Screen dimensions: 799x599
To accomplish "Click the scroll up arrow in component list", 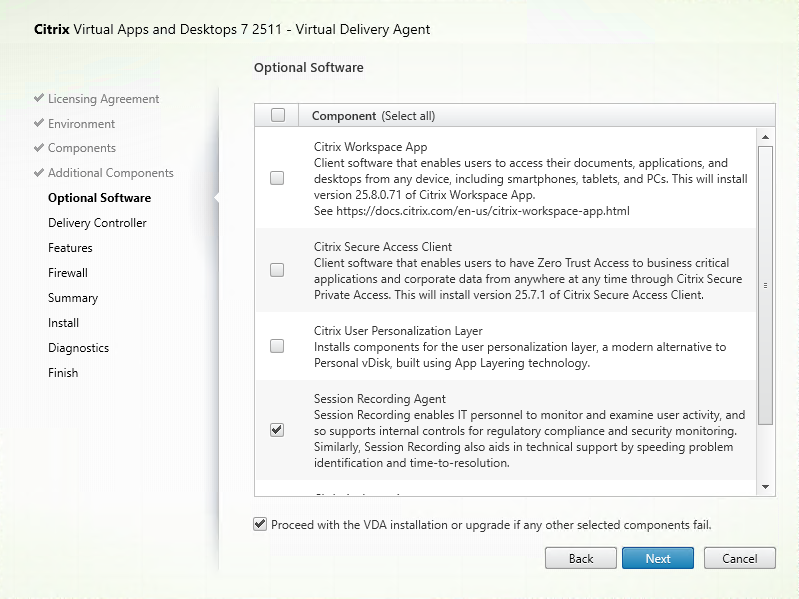I will click(765, 137).
